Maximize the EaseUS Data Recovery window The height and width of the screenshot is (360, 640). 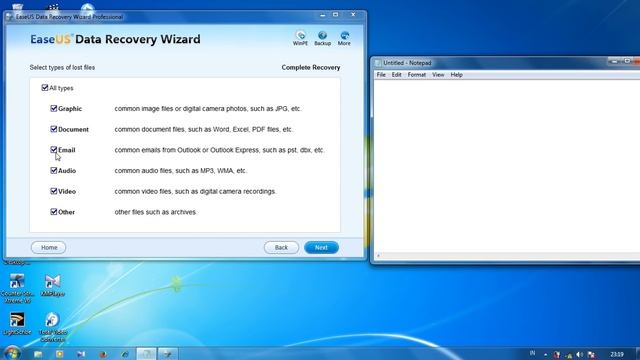coord(336,15)
